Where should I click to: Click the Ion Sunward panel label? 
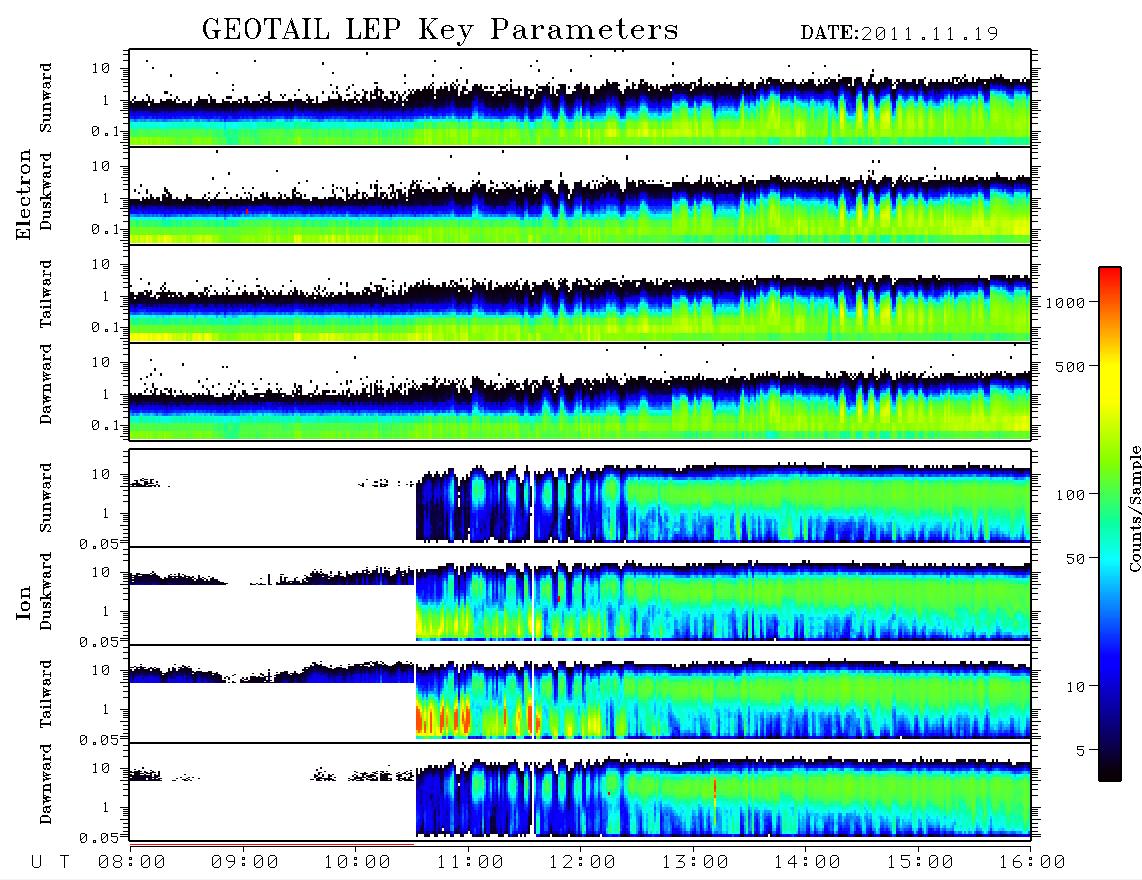(x=46, y=498)
